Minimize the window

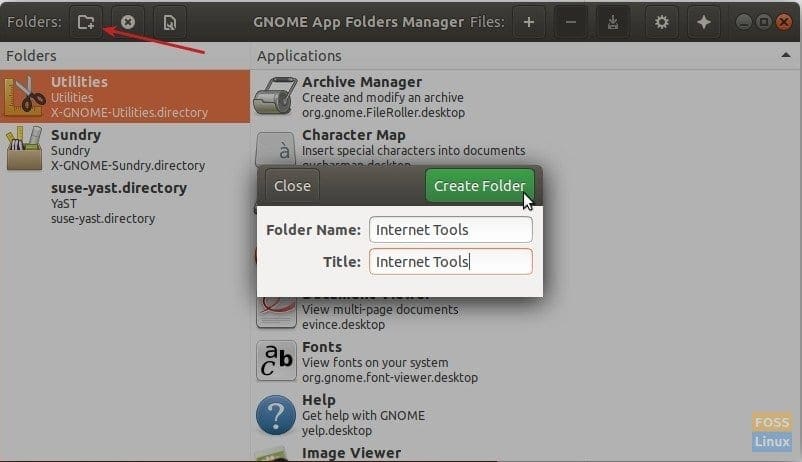tap(744, 22)
